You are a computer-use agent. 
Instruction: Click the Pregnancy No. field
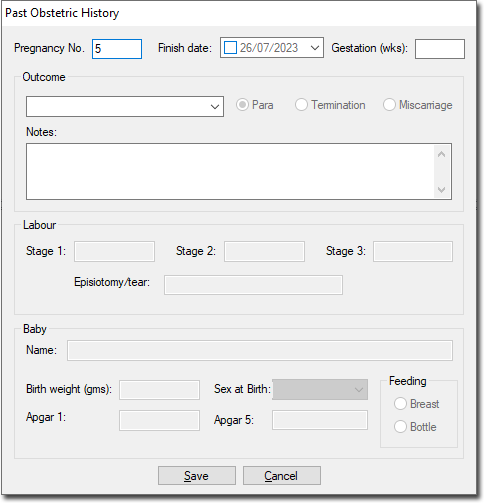coord(117,49)
